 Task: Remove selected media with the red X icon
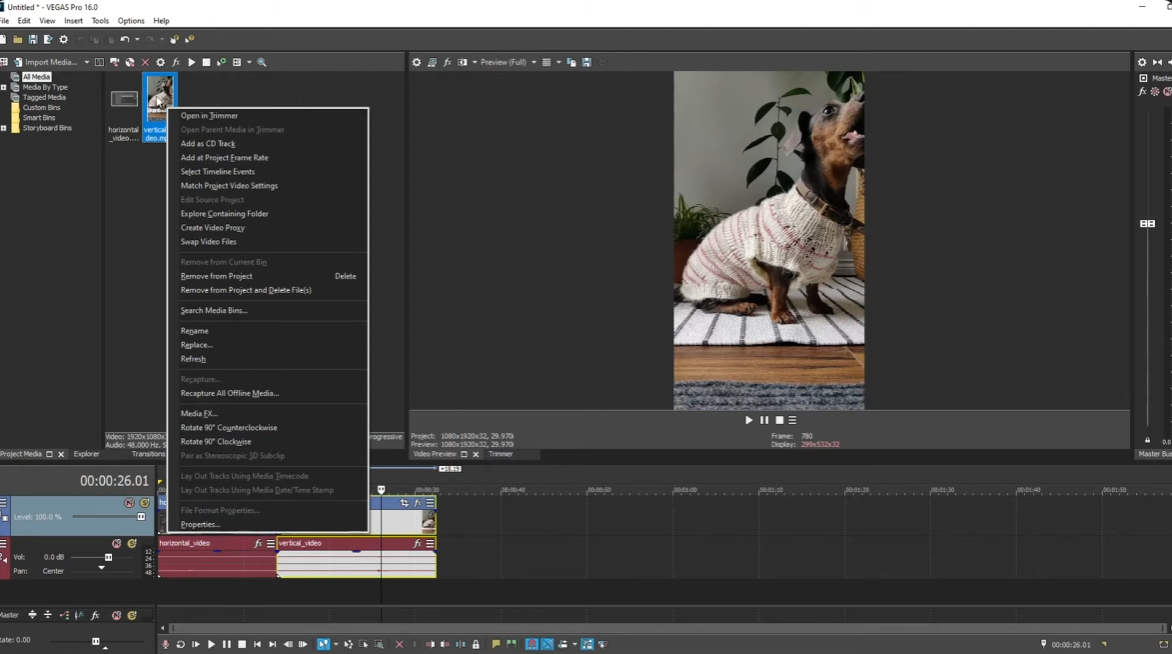[145, 62]
